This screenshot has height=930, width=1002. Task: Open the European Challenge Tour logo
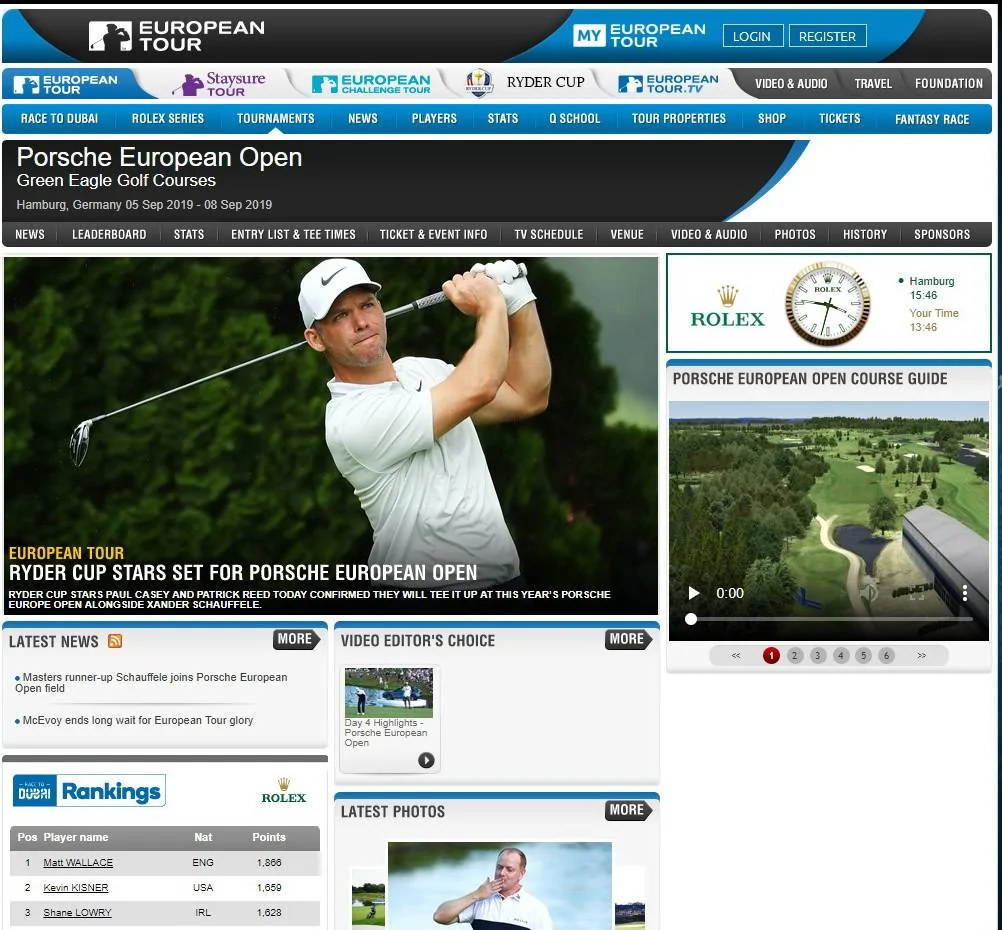point(371,84)
